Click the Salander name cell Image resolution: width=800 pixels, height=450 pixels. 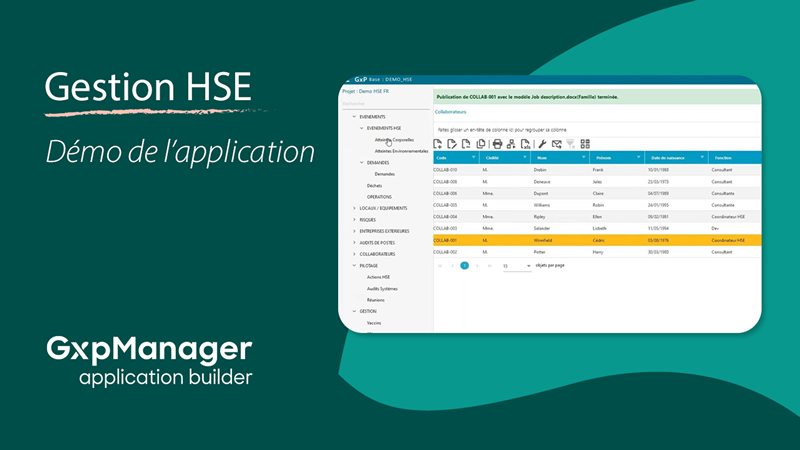[542, 229]
